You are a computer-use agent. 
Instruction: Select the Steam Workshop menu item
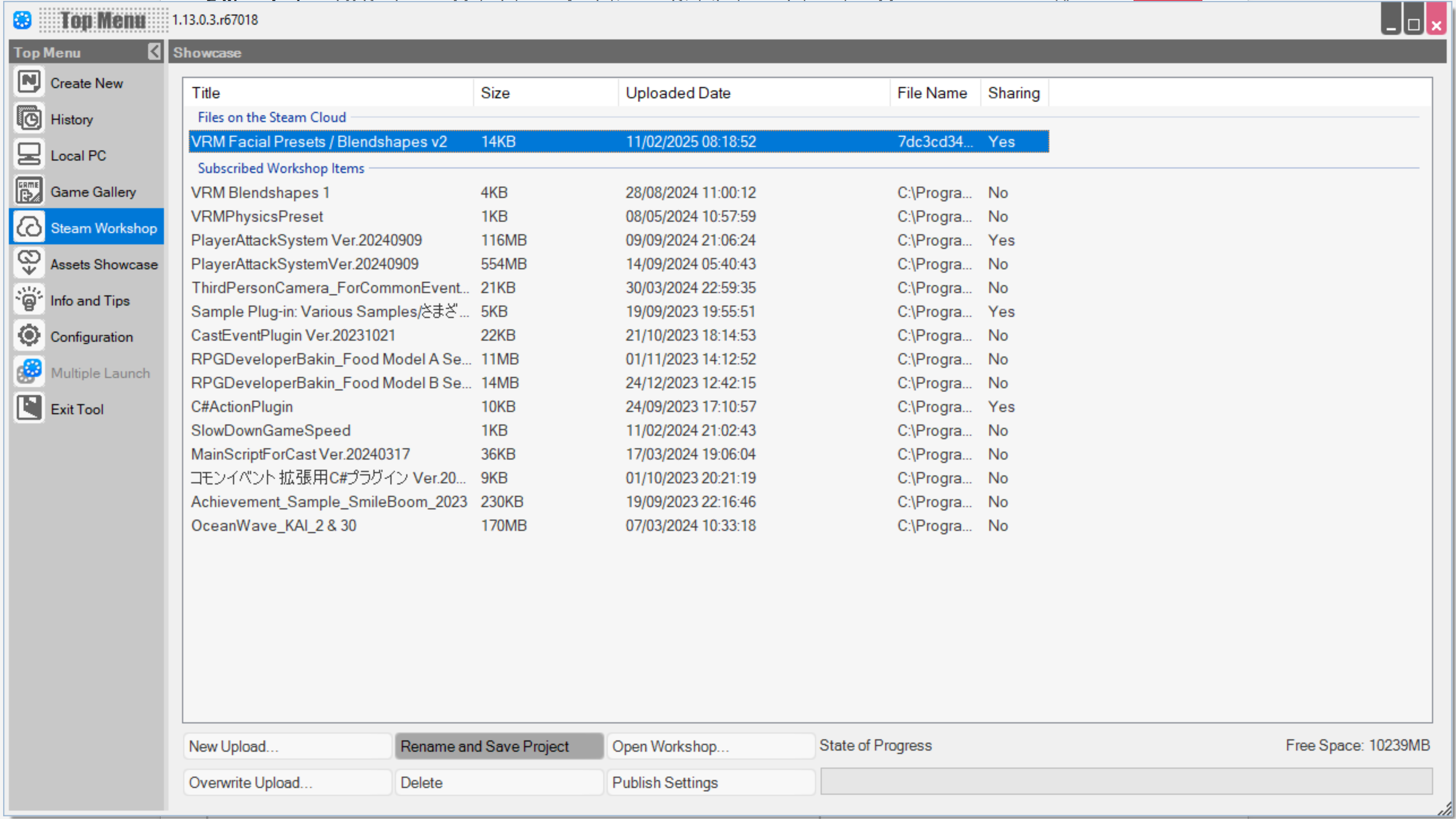pyautogui.click(x=103, y=228)
